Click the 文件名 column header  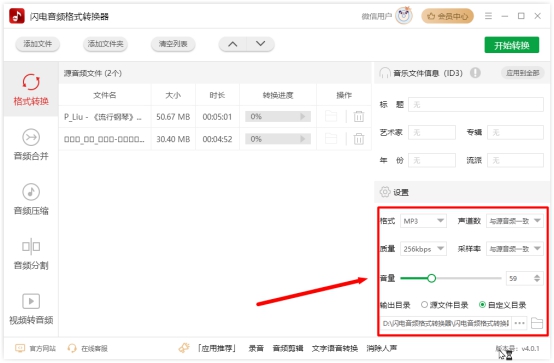(105, 95)
